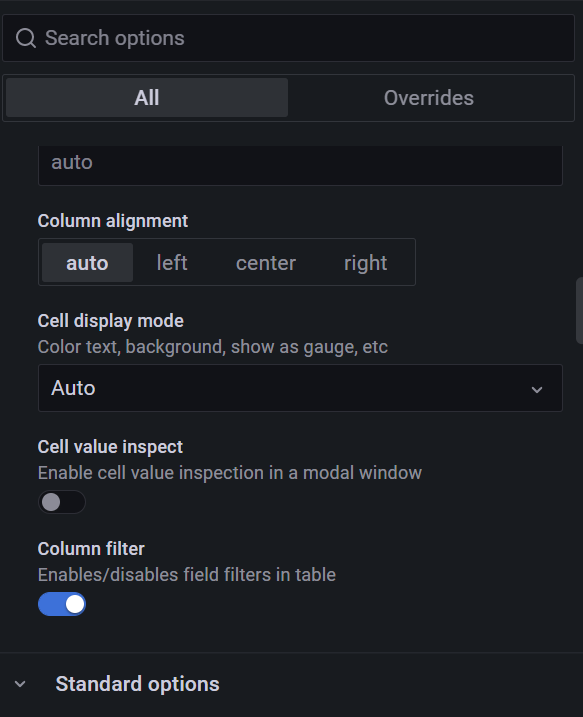Set column alignment to right

coord(365,263)
